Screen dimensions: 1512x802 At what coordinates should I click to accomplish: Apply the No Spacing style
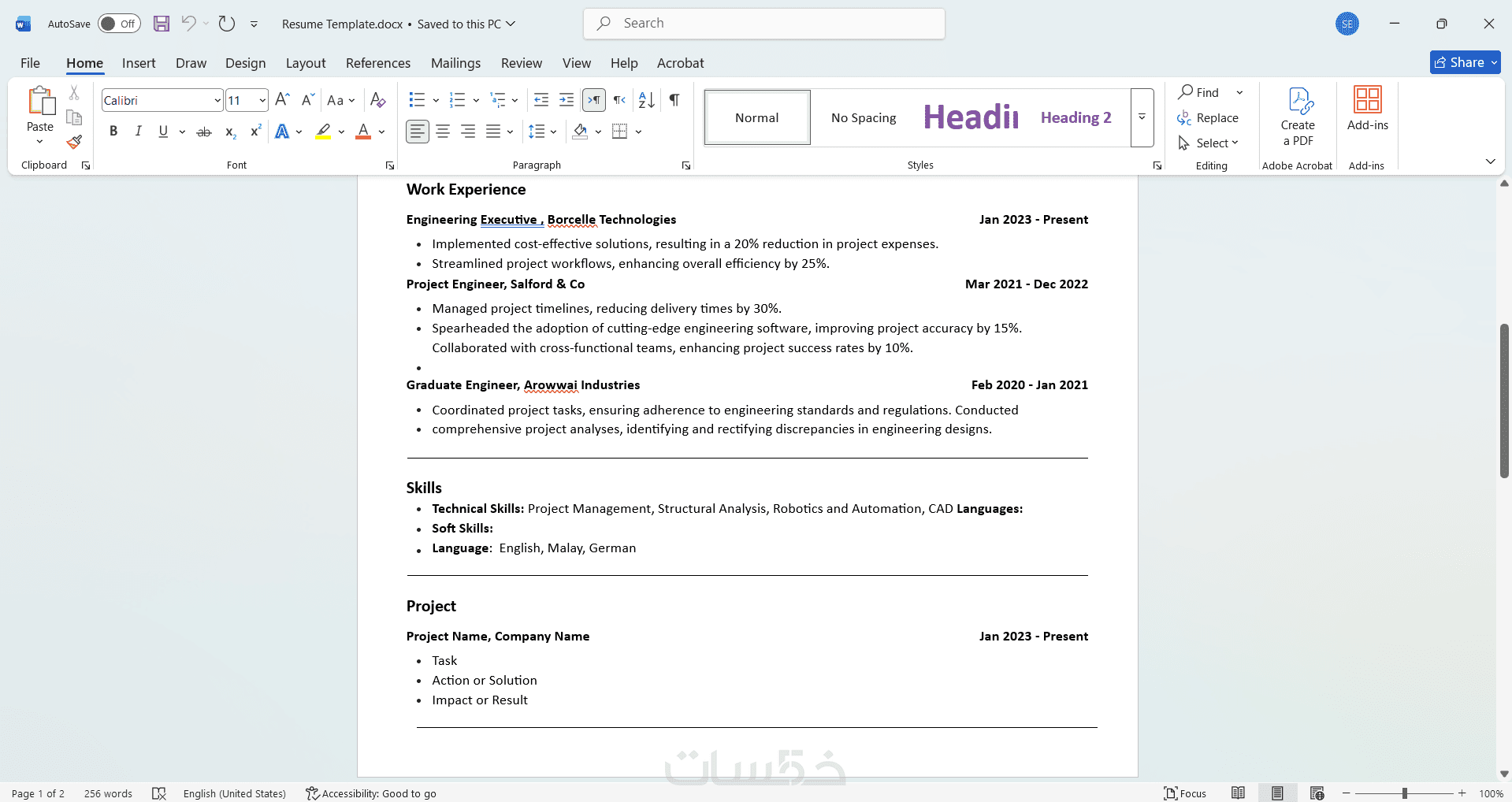pyautogui.click(x=864, y=117)
